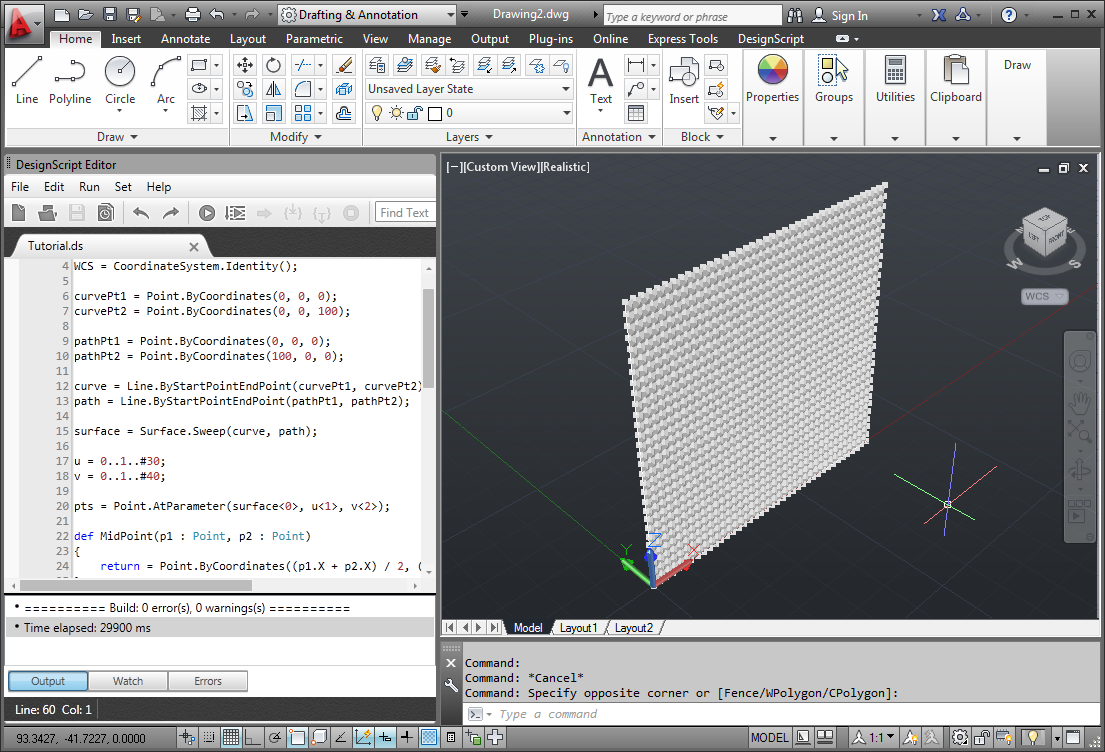Toggle the layer lightbulb on/off icon
Screen dimensions: 1105x752
(x=378, y=114)
